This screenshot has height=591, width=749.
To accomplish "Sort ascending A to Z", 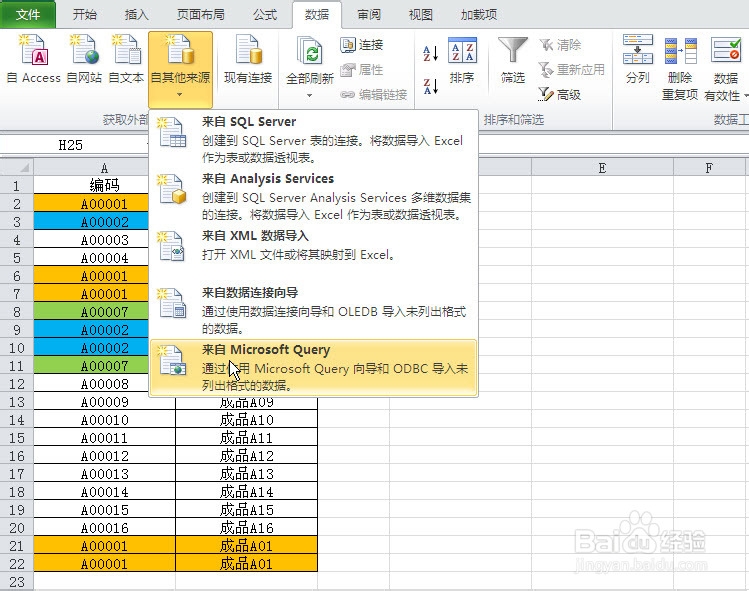I will pos(430,53).
